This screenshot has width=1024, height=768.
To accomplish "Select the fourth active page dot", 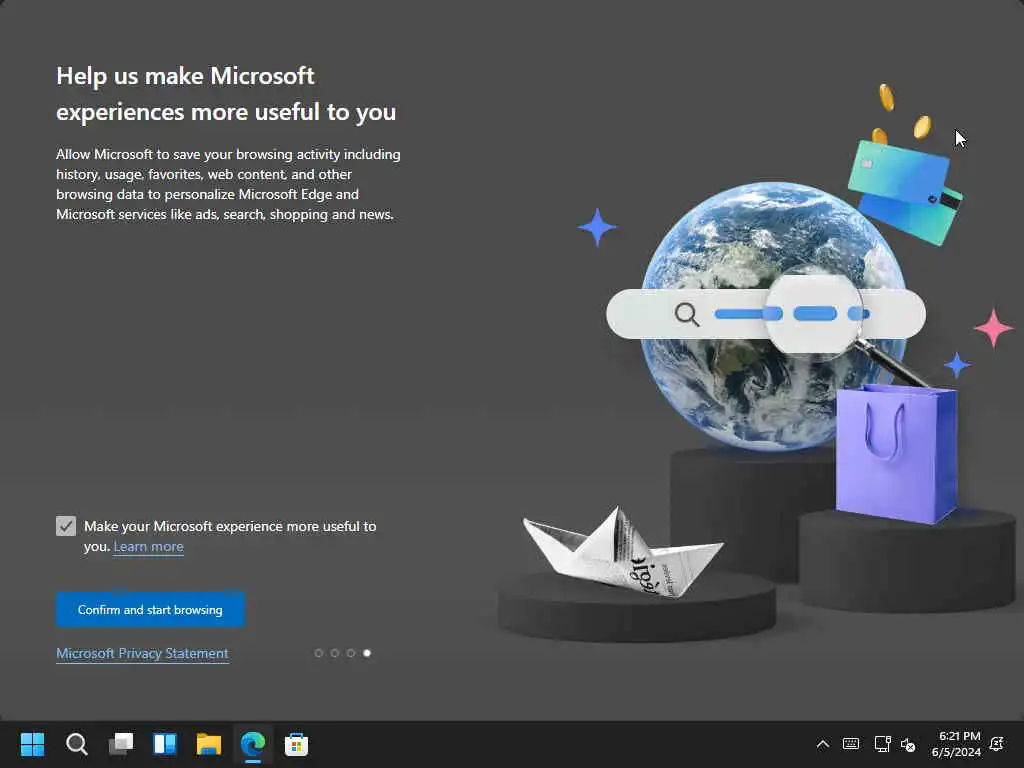I will coord(367,653).
